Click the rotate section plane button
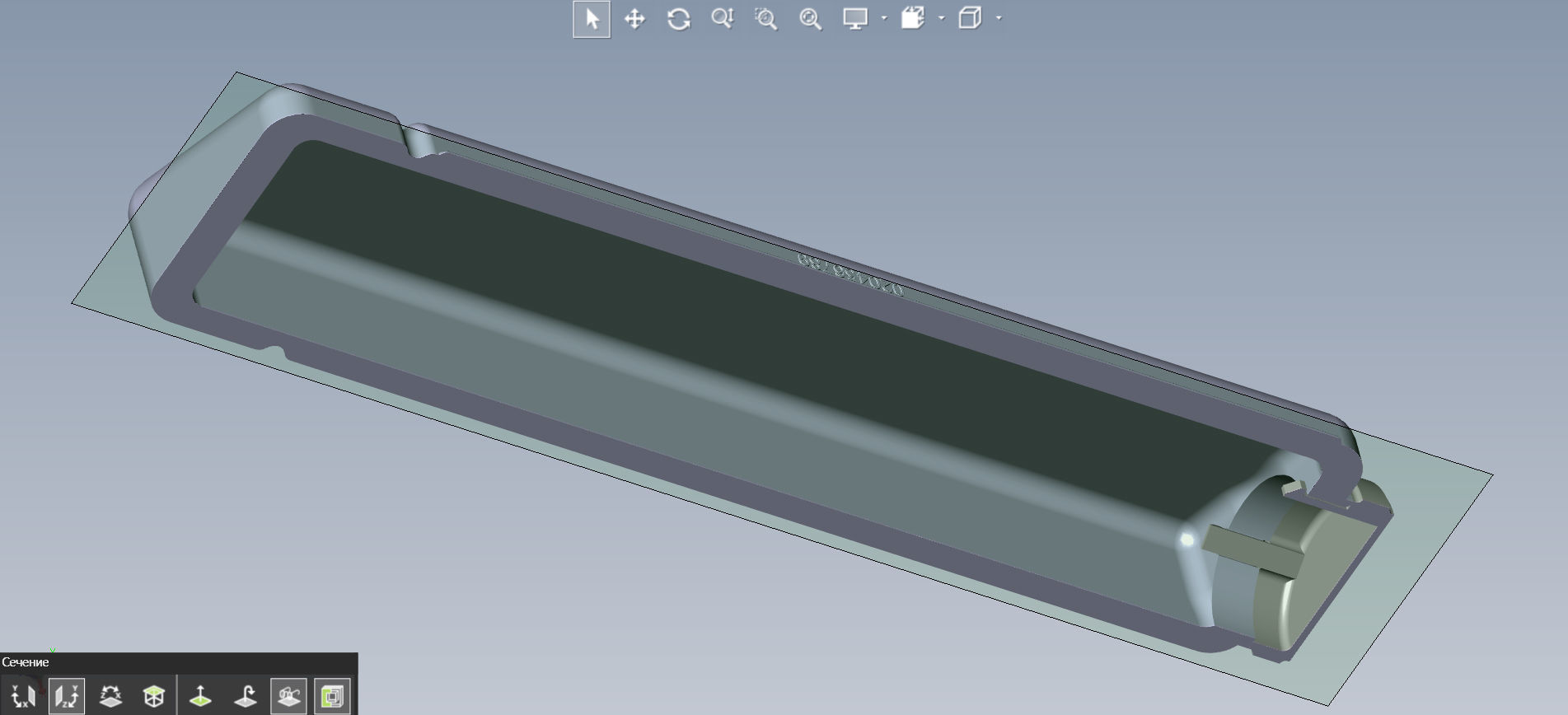Screen dimensions: 1568x715 tap(245, 696)
